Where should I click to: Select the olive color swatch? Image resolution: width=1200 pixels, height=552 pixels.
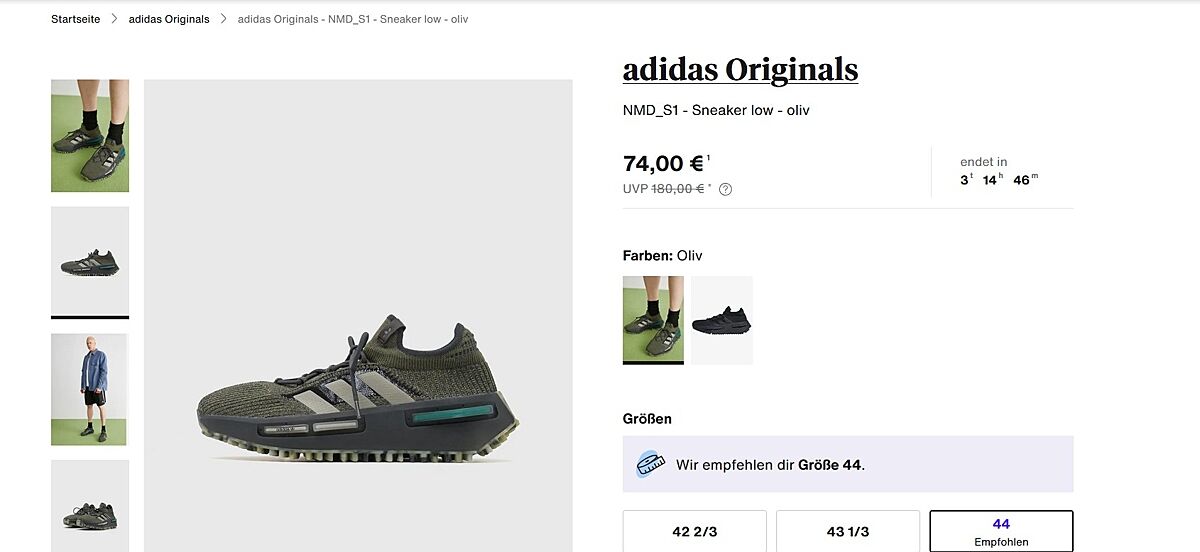click(653, 320)
